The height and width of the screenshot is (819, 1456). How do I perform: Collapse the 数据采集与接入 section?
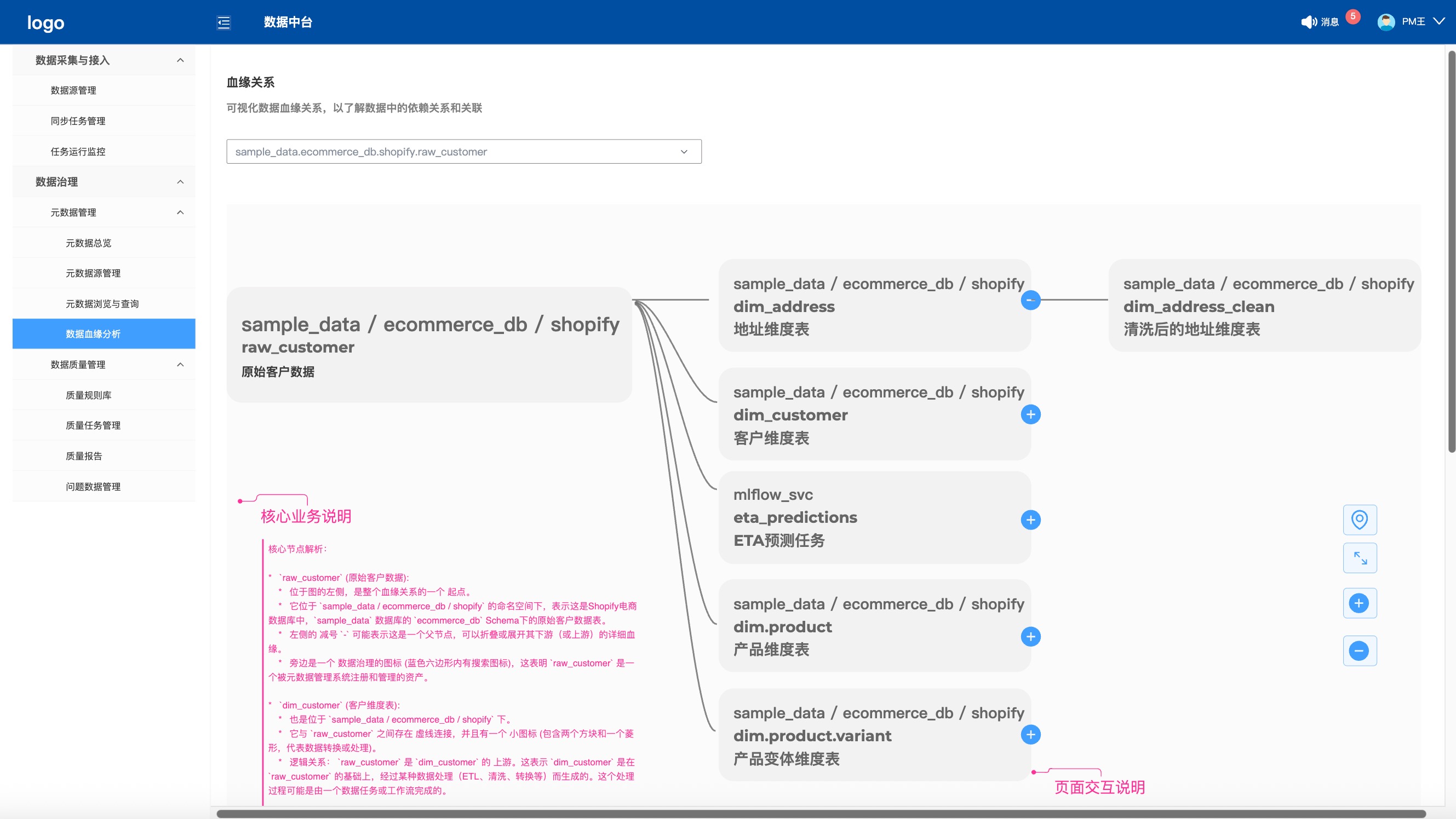click(x=104, y=60)
